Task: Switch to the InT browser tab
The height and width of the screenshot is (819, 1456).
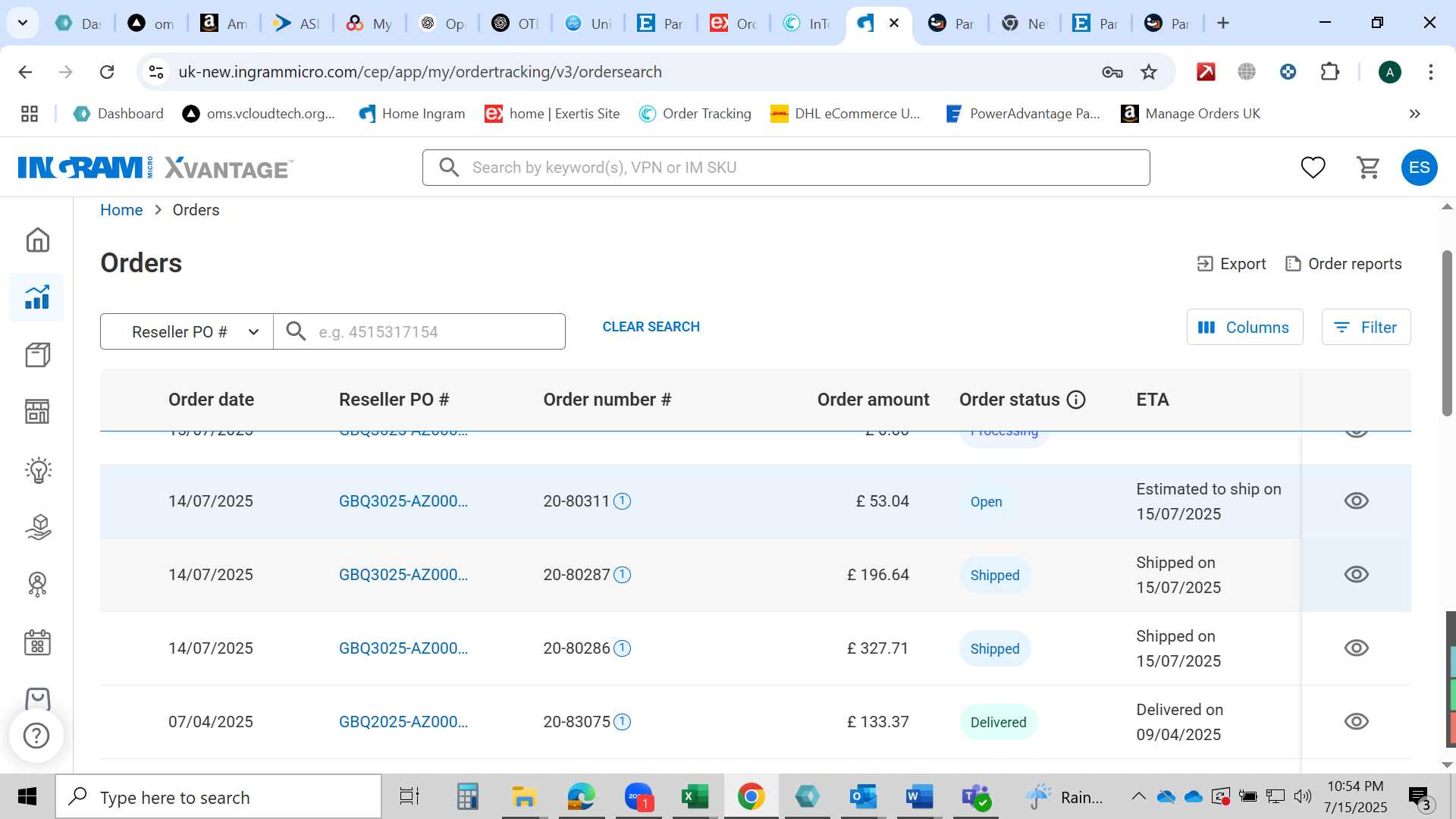Action: [x=806, y=24]
